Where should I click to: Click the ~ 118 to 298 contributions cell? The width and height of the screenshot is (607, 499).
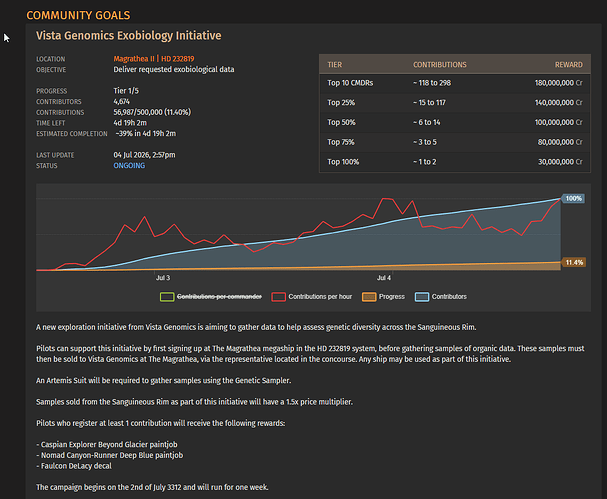(x=432, y=83)
